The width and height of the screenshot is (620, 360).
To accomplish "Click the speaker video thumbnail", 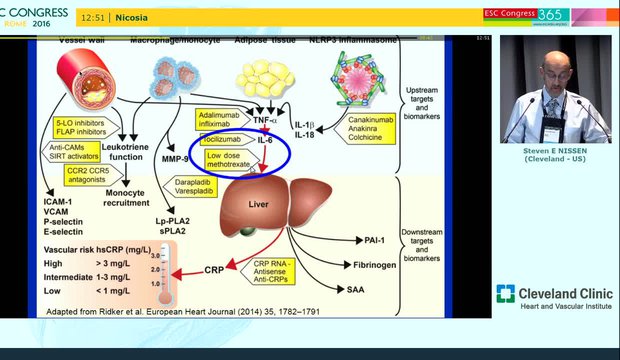I will coord(556,89).
